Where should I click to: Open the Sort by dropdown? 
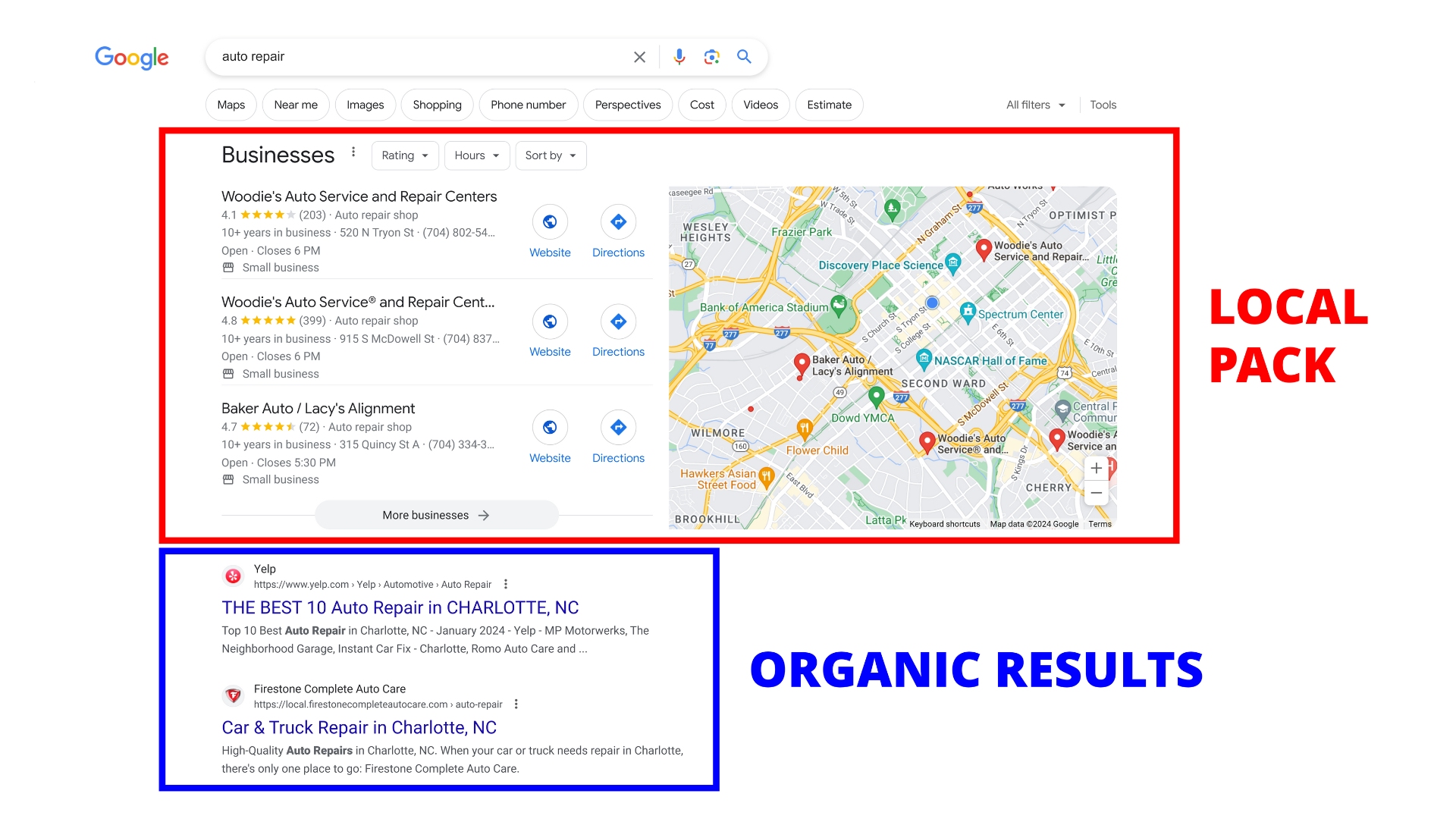point(551,155)
